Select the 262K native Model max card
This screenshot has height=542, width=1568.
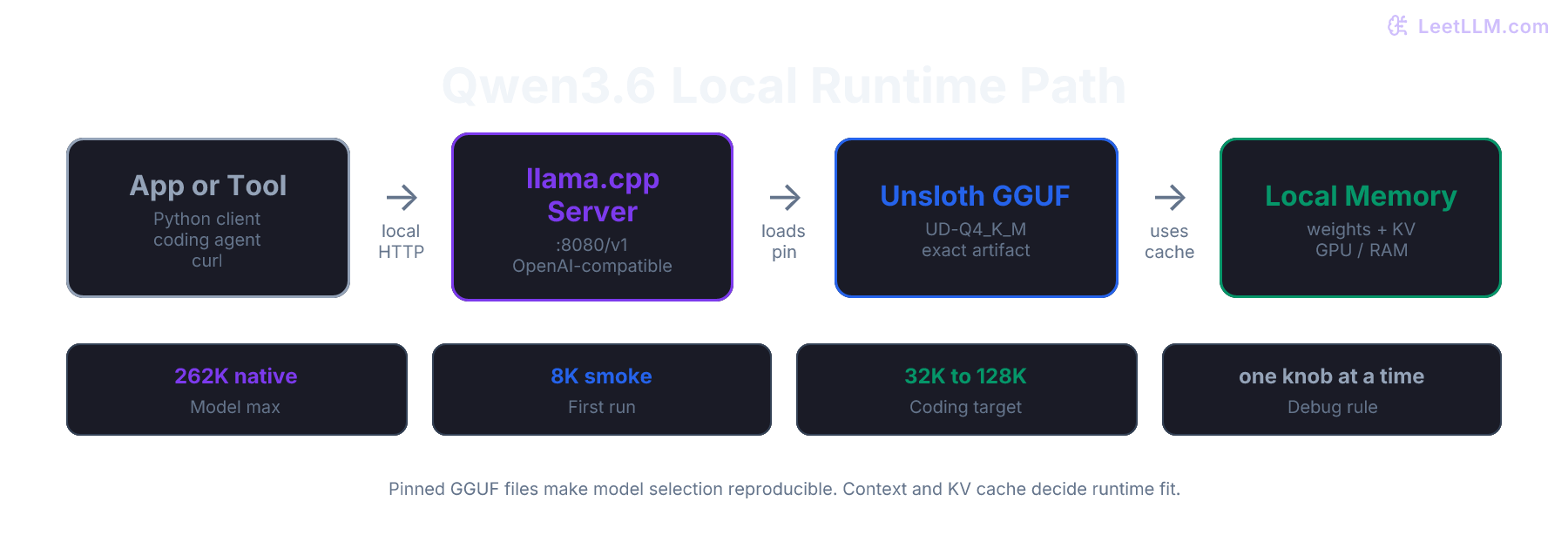click(x=237, y=390)
